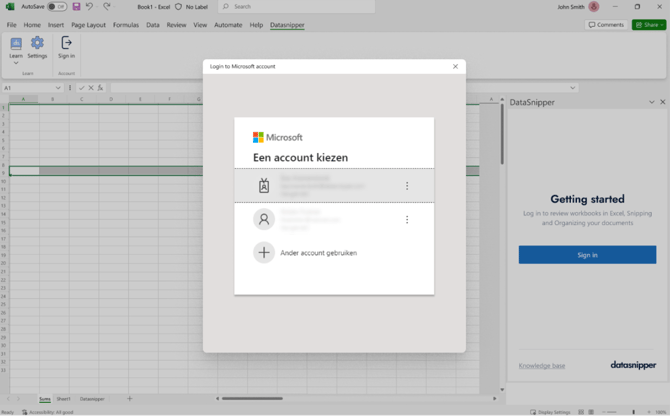670x416 pixels.
Task: Add a new sheet with plus icon
Action: click(x=129, y=399)
